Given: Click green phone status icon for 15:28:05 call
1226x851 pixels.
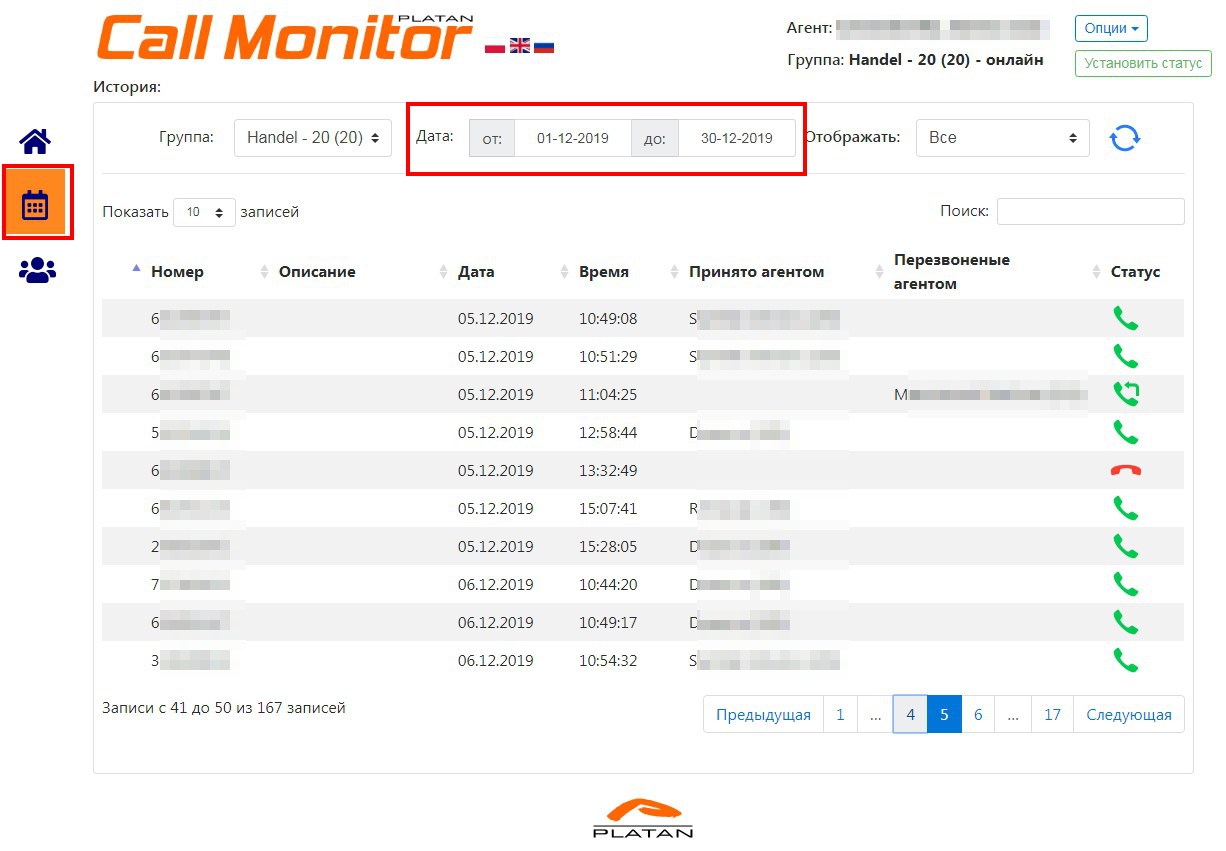Looking at the screenshot, I should pyautogui.click(x=1126, y=547).
